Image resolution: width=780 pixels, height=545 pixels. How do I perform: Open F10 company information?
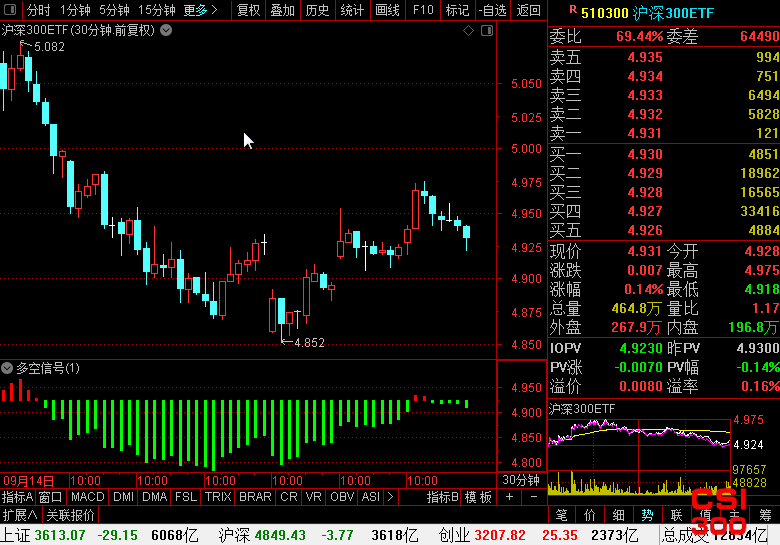tap(423, 10)
